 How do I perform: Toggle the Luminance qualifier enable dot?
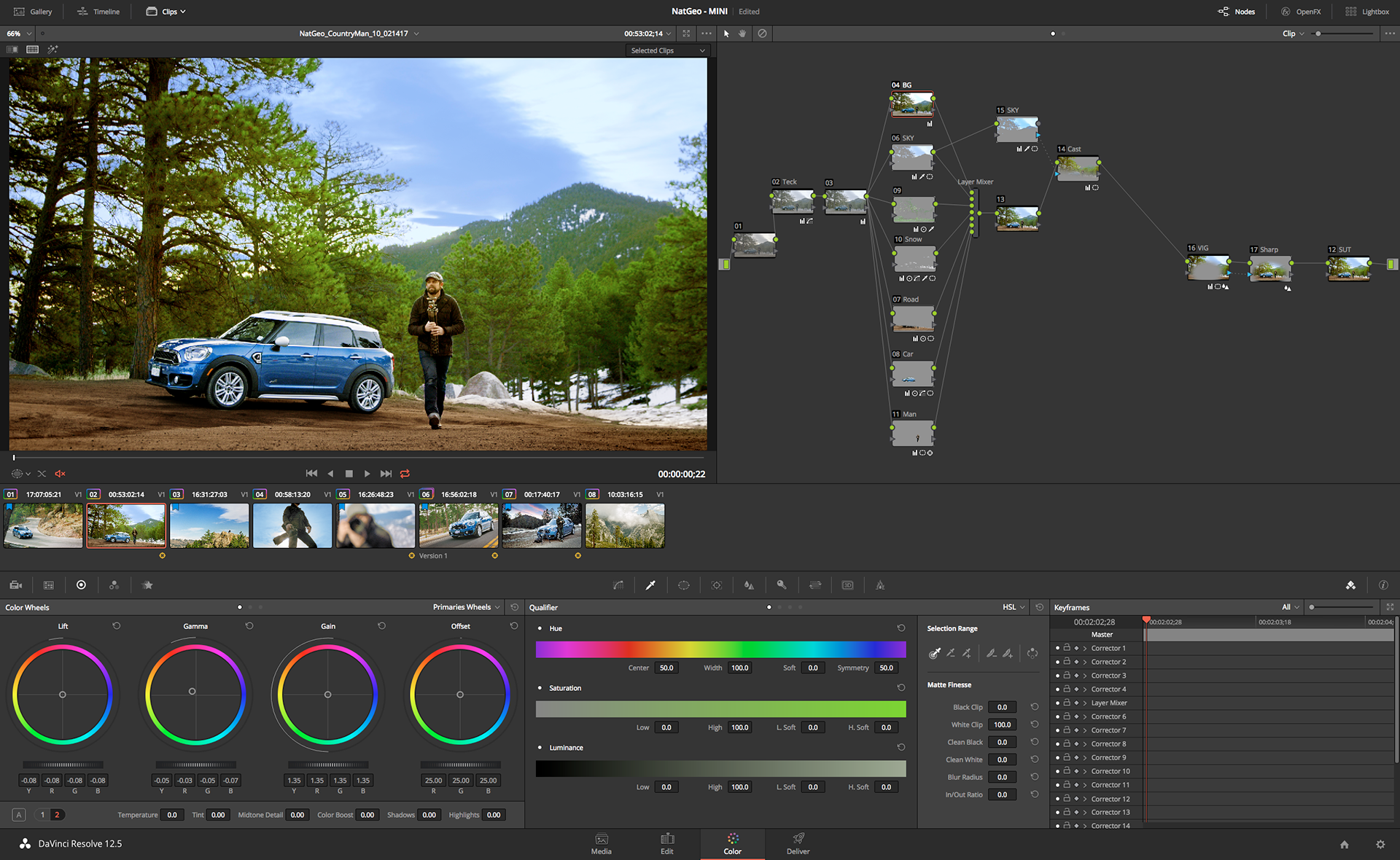(540, 748)
